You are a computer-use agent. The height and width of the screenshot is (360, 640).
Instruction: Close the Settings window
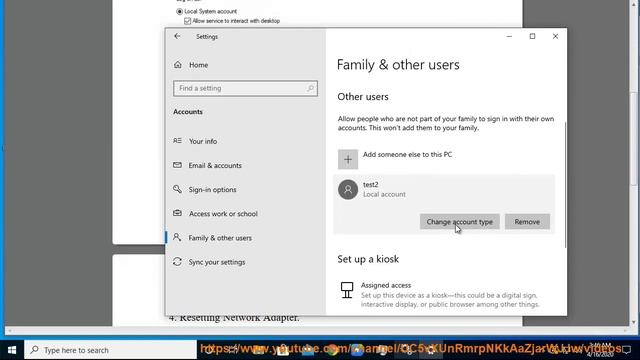(555, 36)
